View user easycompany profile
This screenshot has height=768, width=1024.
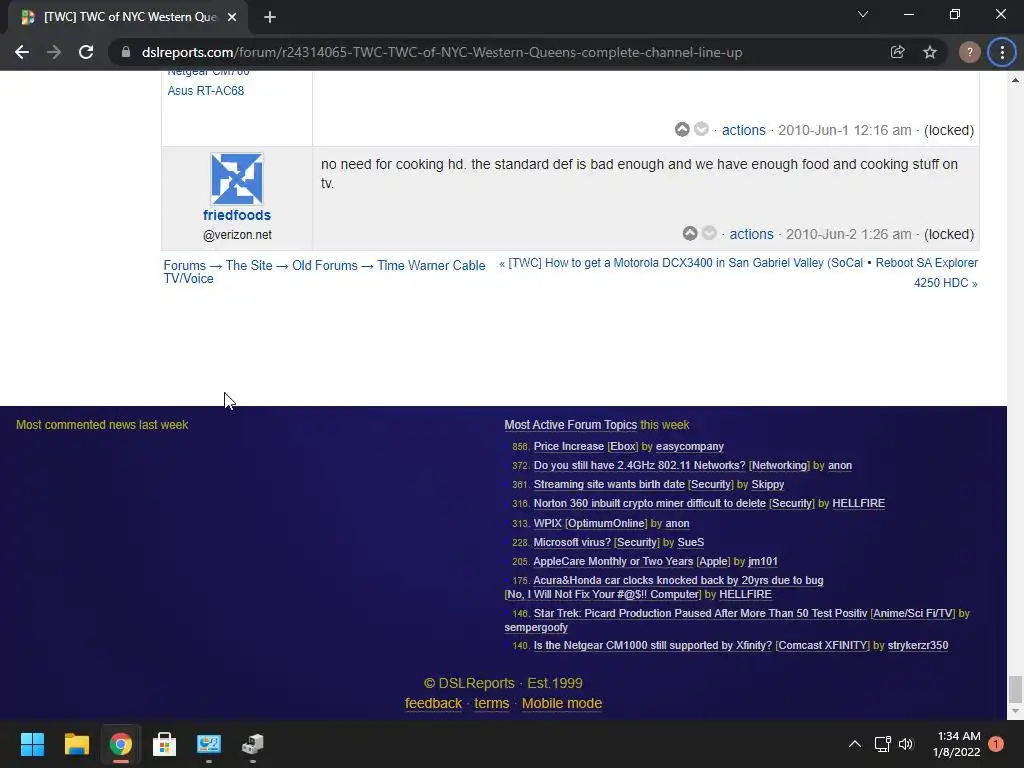[690, 446]
